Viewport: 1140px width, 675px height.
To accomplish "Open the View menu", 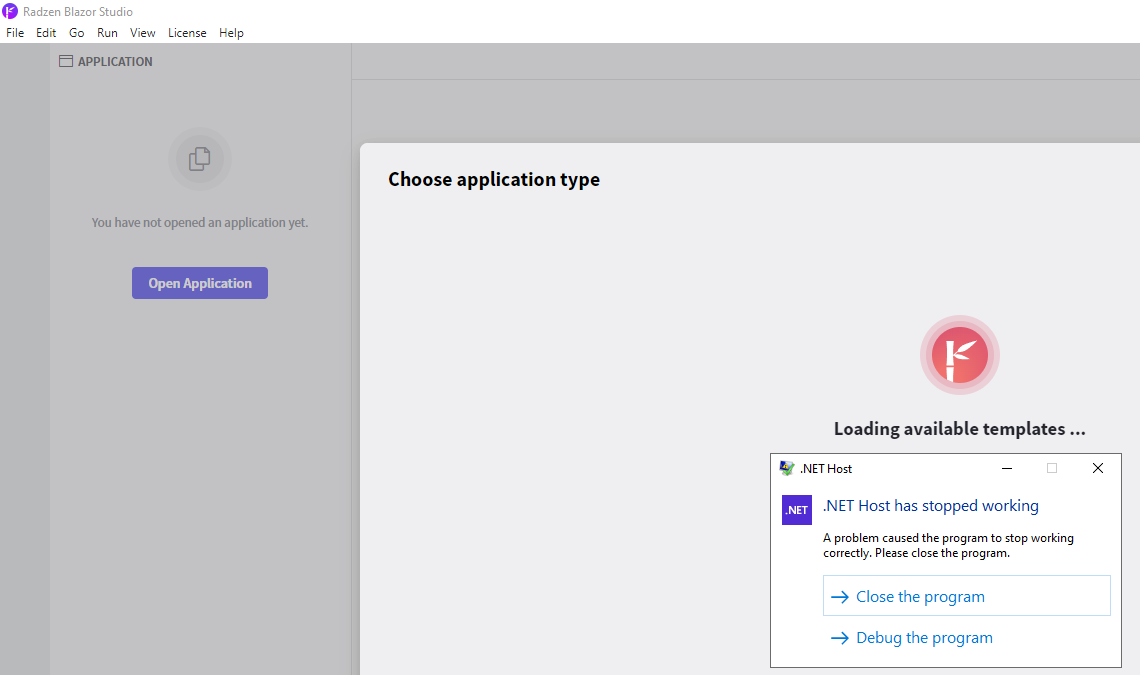I will pos(142,33).
